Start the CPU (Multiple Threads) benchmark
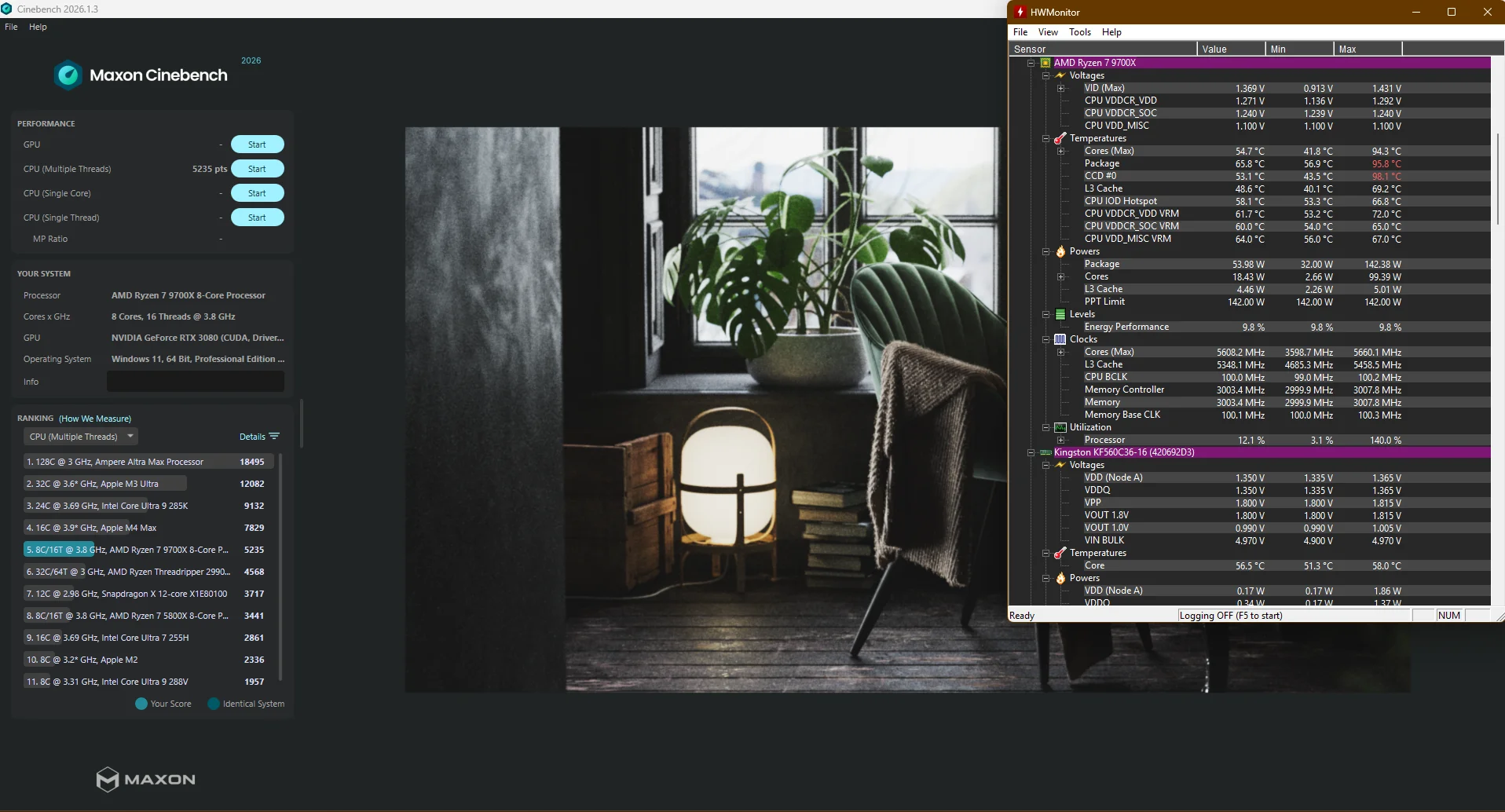This screenshot has width=1505, height=812. [257, 169]
